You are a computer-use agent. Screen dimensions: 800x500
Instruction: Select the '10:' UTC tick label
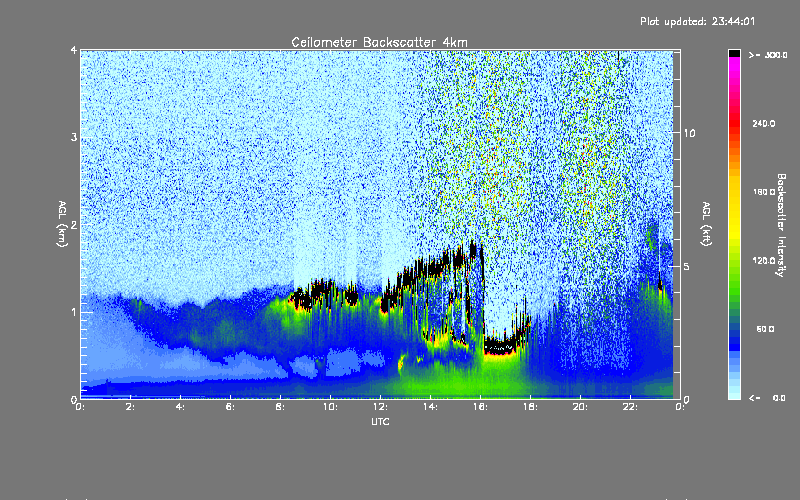(330, 407)
